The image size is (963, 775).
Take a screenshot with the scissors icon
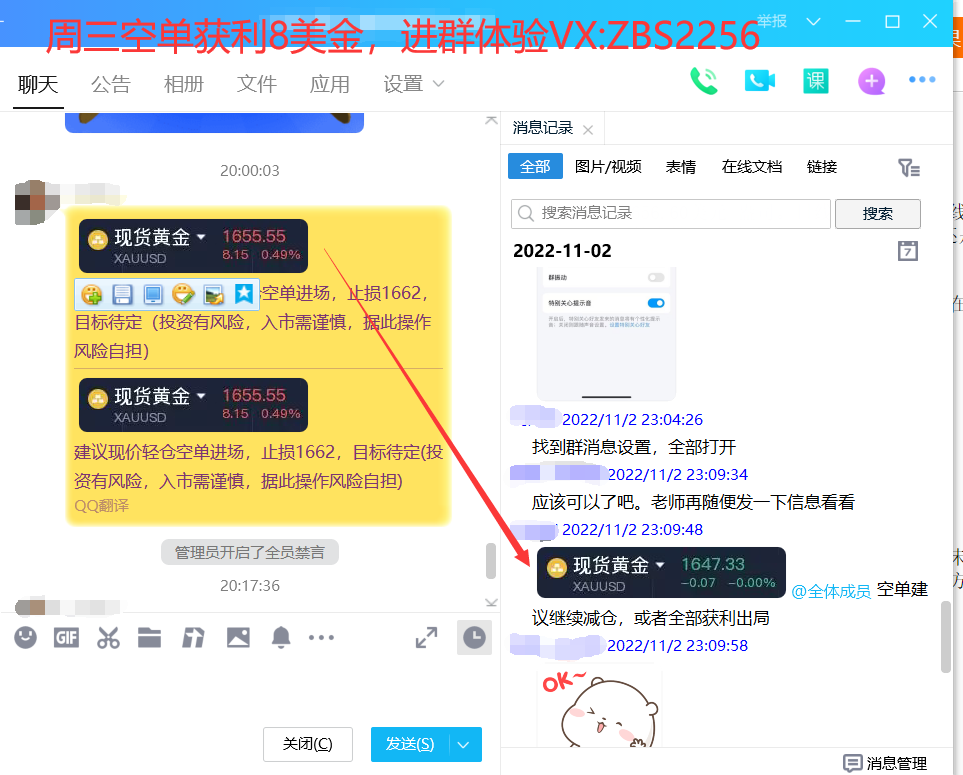[108, 638]
